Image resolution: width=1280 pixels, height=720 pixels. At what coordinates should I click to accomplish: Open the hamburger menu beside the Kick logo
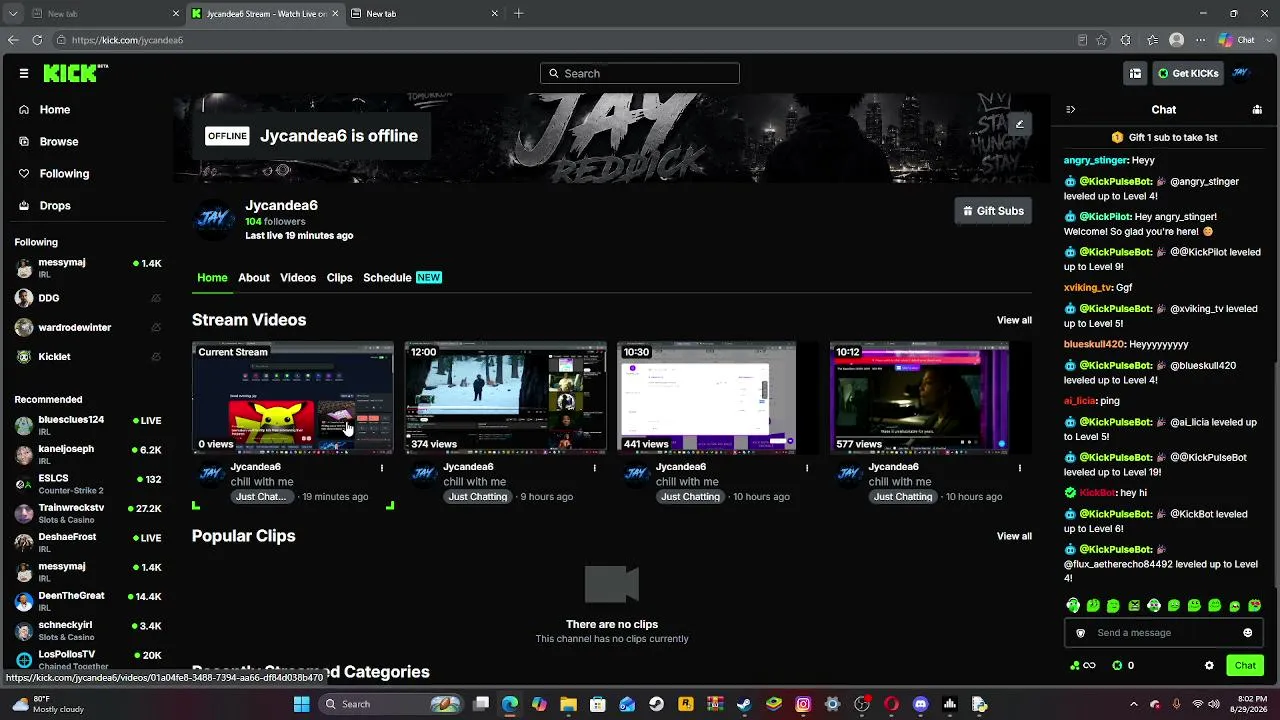coord(24,73)
